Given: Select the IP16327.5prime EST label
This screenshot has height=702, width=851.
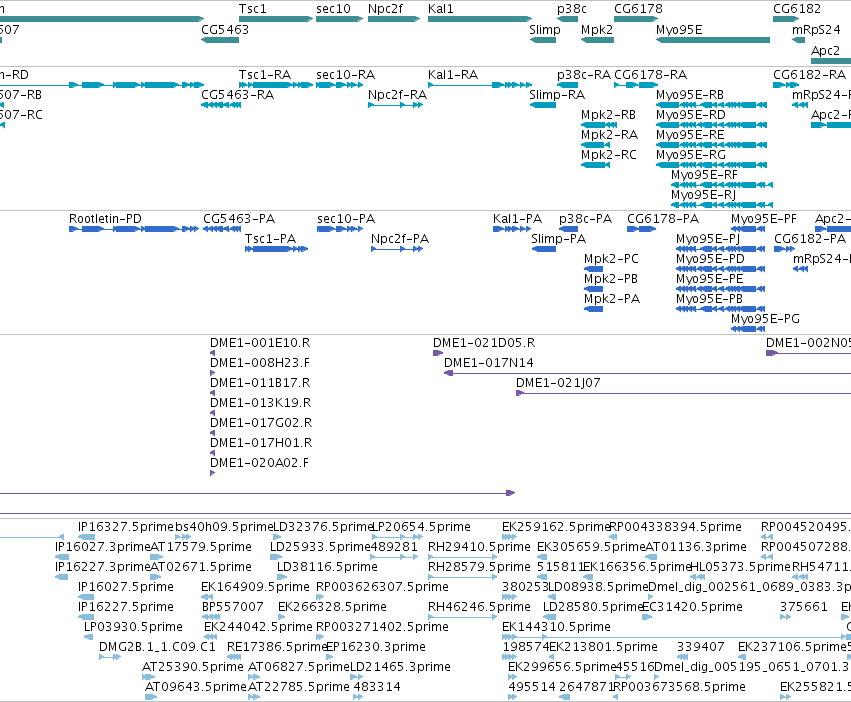Looking at the screenshot, I should pyautogui.click(x=125, y=527).
